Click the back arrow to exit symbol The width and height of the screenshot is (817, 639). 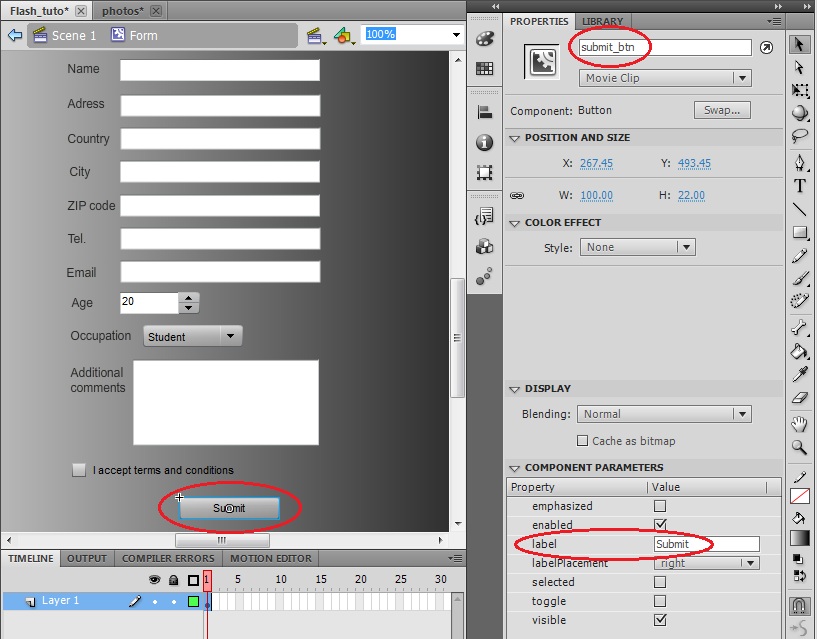click(15, 35)
